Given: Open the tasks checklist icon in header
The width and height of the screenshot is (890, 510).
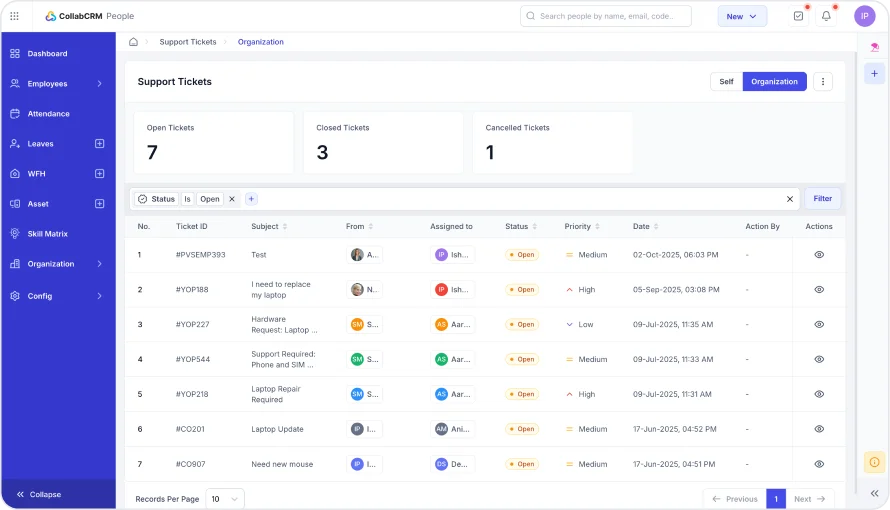Looking at the screenshot, I should [x=798, y=16].
